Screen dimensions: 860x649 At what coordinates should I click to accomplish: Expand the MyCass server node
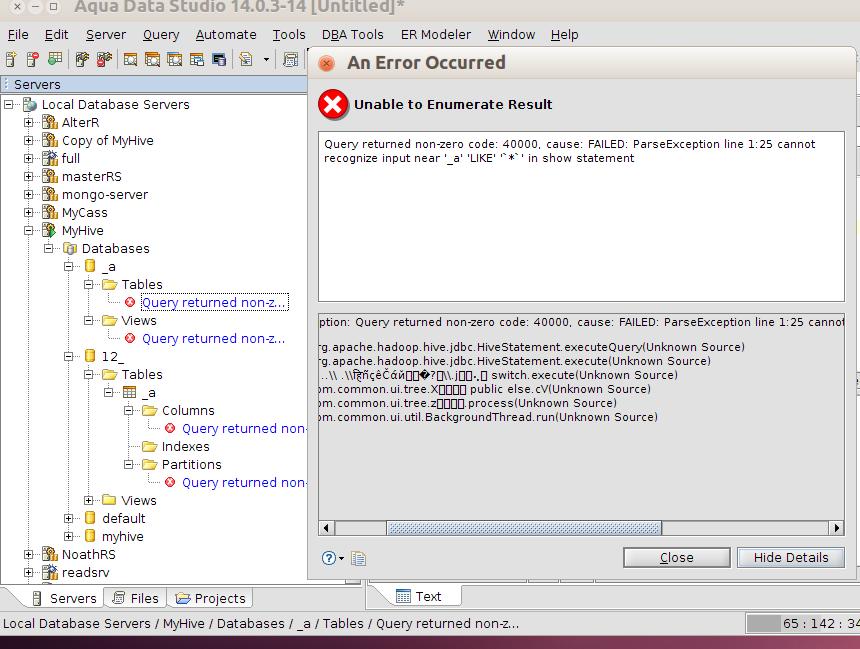click(29, 212)
